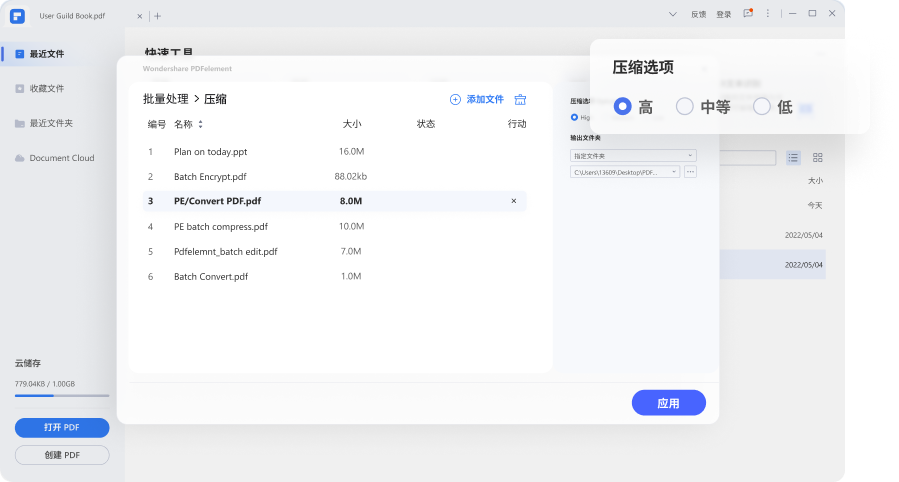Screen dimensions: 899x482
Task: Click the 反馈 feedback link
Action: pyautogui.click(x=698, y=14)
